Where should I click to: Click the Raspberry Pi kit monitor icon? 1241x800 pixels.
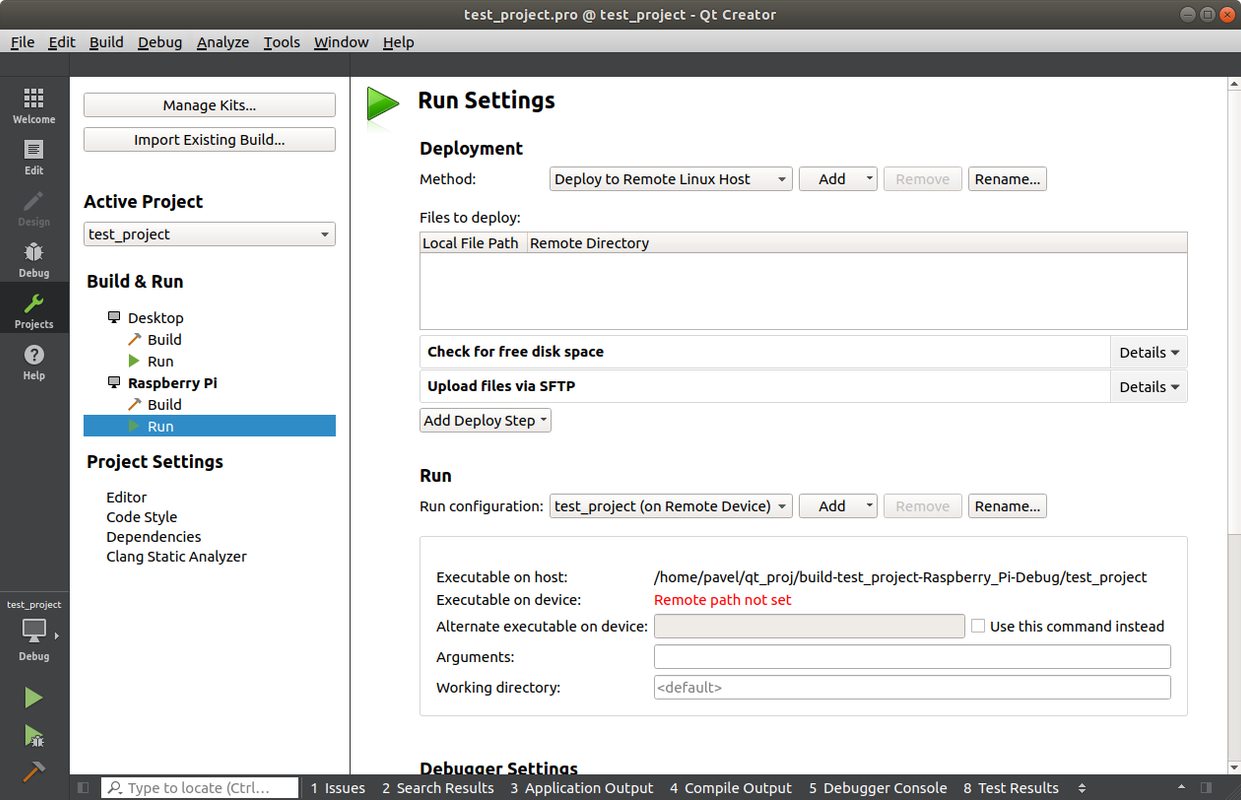tap(114, 382)
